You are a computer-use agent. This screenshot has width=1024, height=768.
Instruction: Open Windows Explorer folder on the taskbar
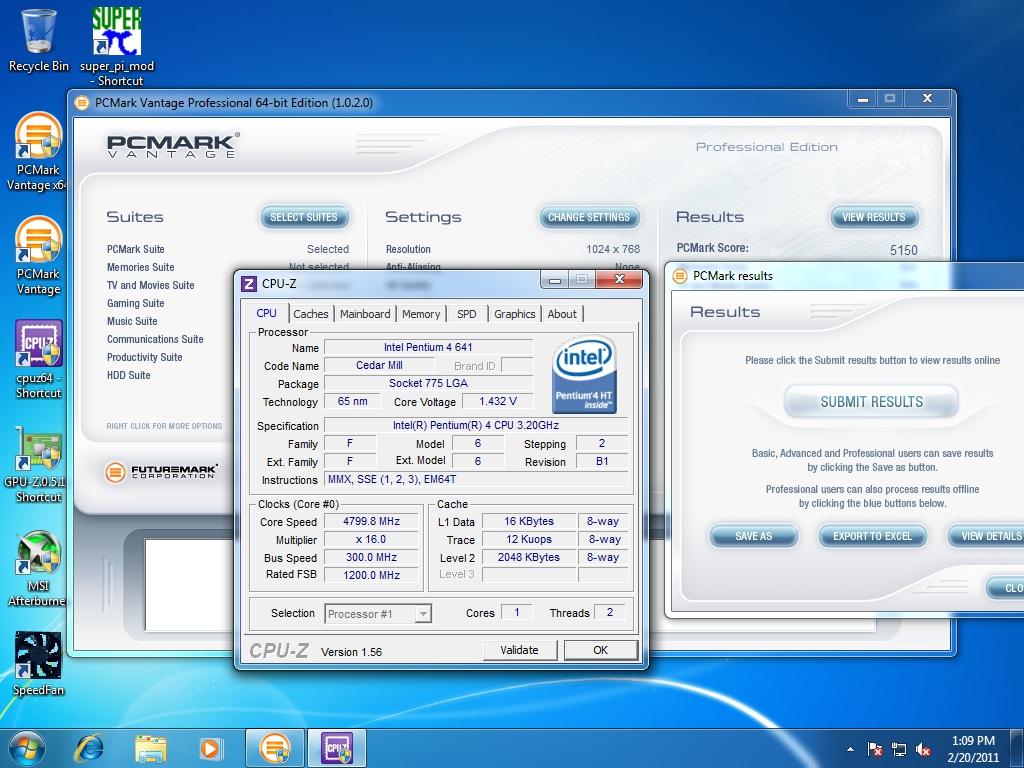pos(150,748)
